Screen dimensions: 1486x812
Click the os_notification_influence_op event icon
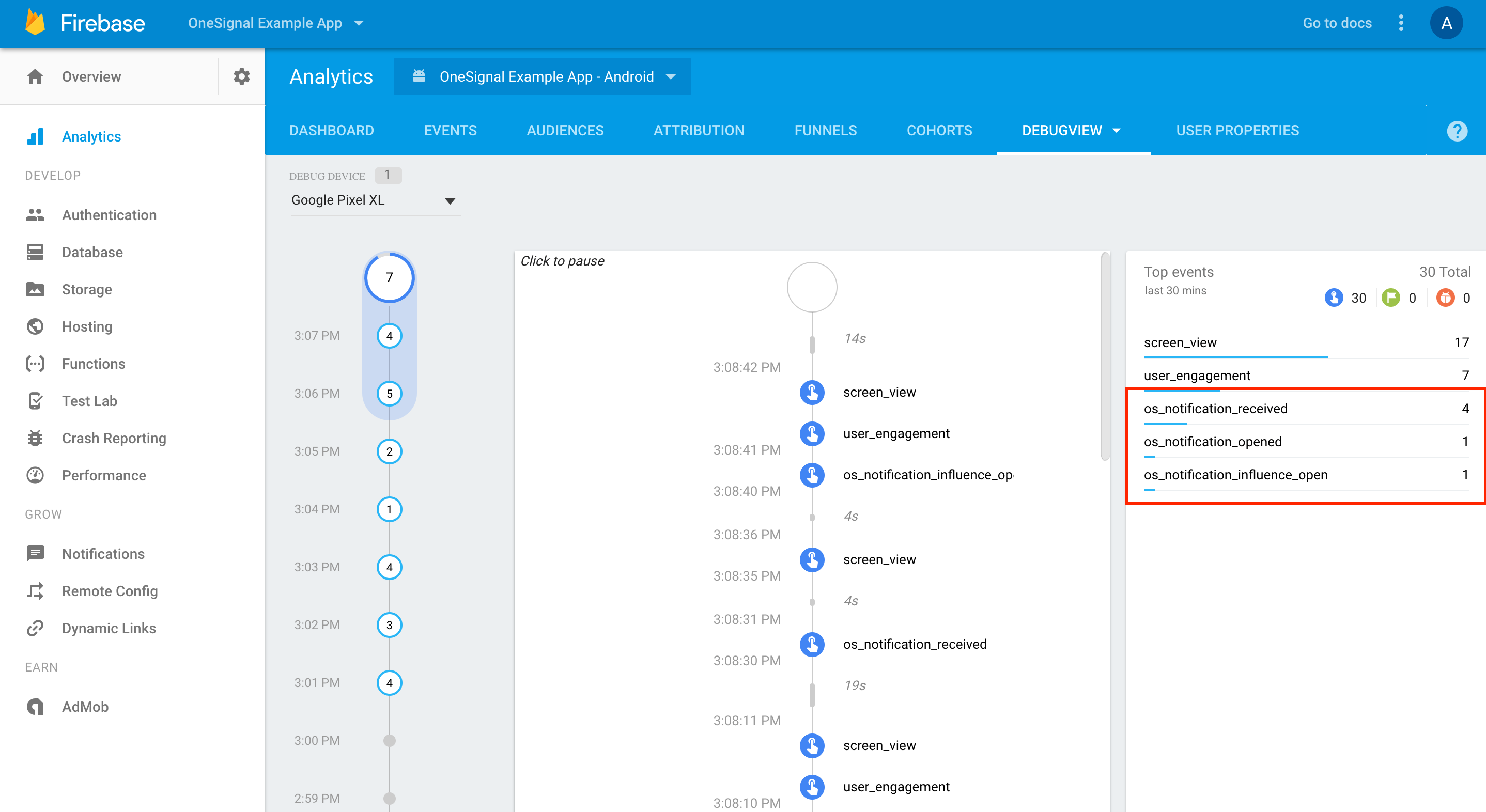(x=812, y=475)
